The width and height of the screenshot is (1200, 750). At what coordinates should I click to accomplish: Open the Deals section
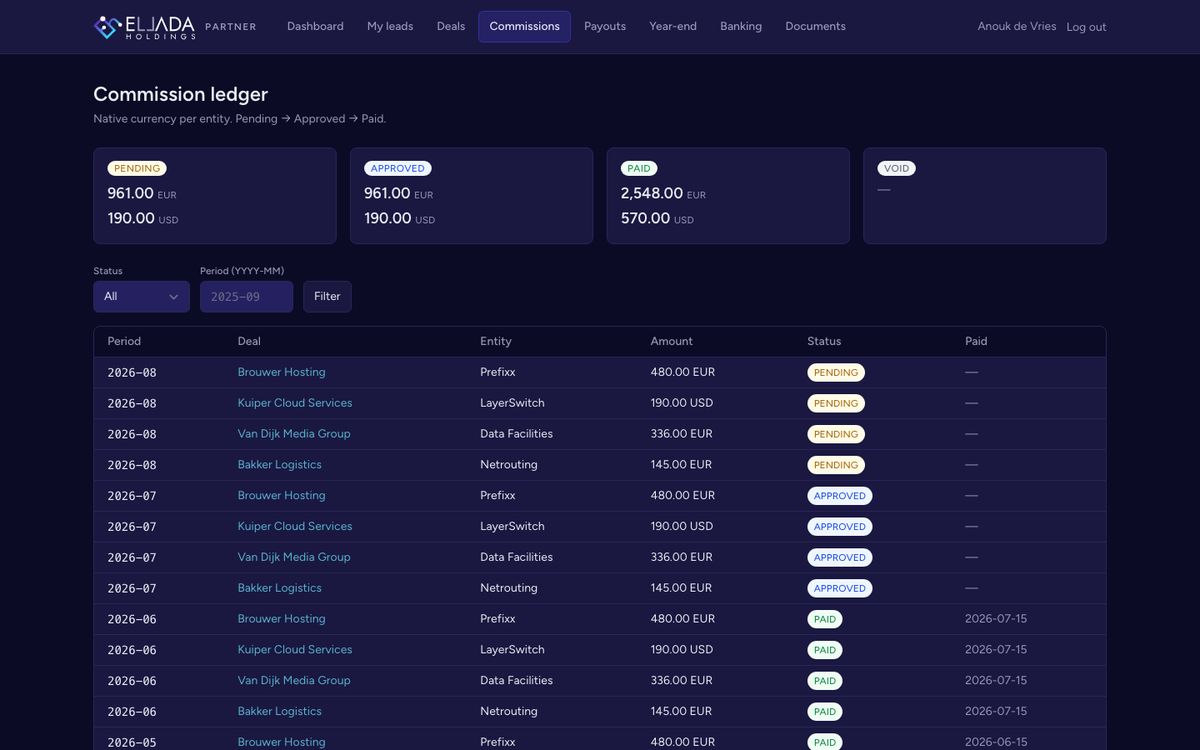click(x=451, y=27)
